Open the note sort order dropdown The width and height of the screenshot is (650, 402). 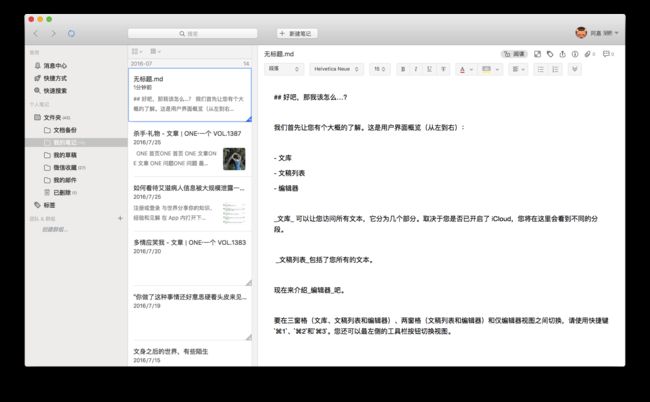[x=155, y=51]
